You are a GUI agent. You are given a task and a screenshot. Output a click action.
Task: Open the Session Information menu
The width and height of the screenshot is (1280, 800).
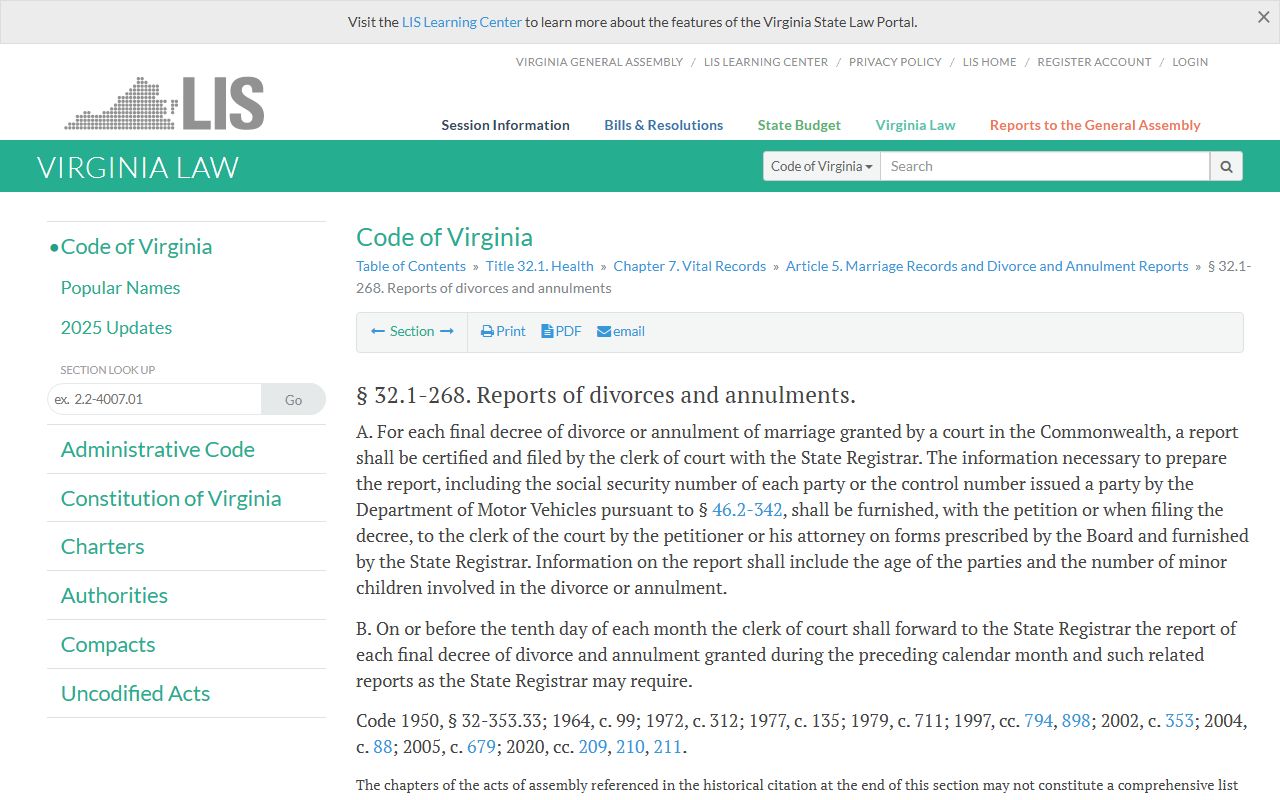tap(505, 125)
